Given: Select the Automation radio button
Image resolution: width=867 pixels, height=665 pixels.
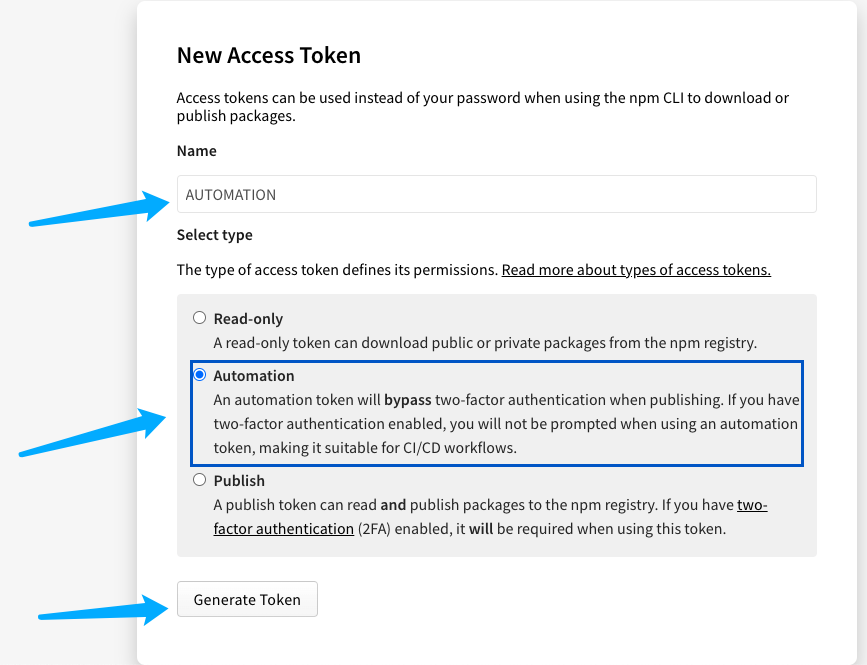Looking at the screenshot, I should [x=199, y=375].
